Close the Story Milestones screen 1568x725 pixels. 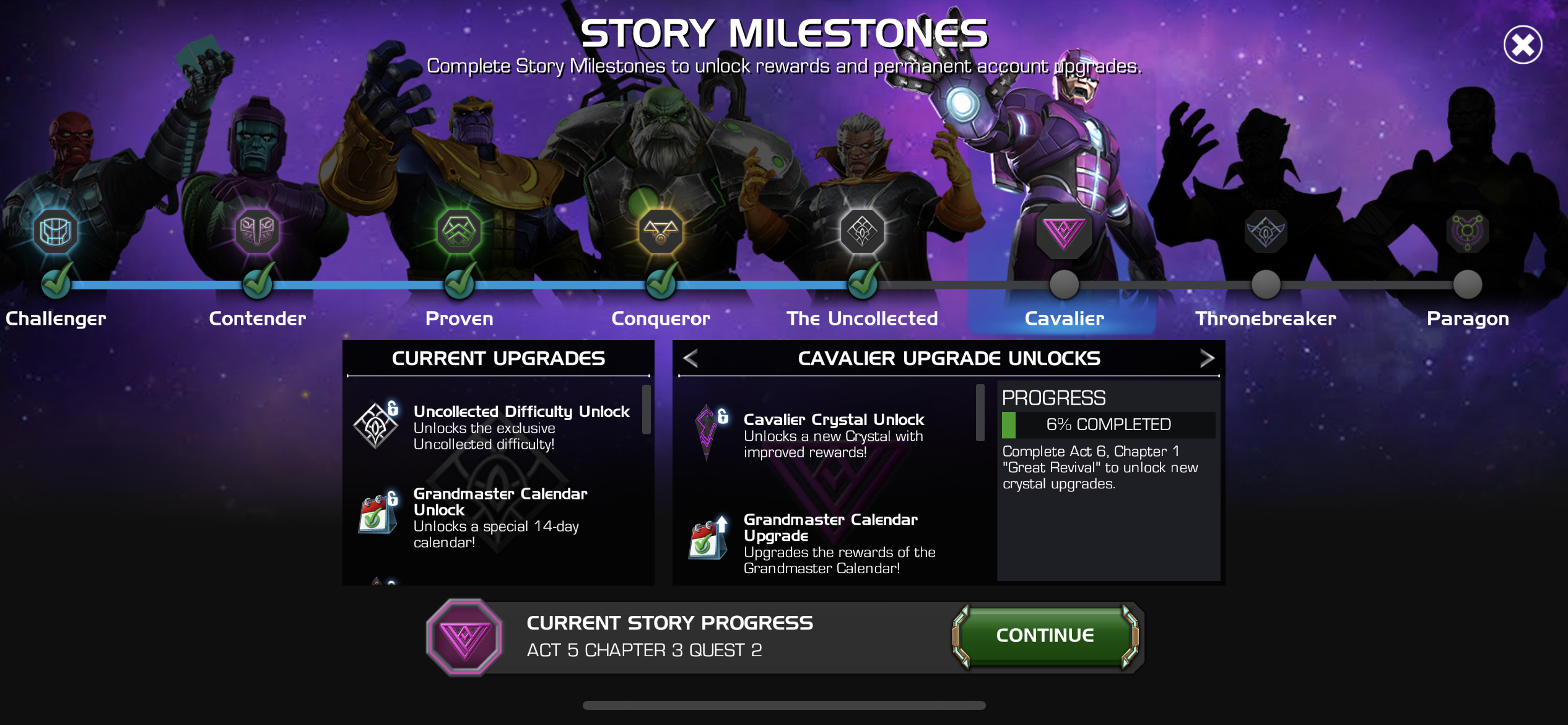[1523, 45]
